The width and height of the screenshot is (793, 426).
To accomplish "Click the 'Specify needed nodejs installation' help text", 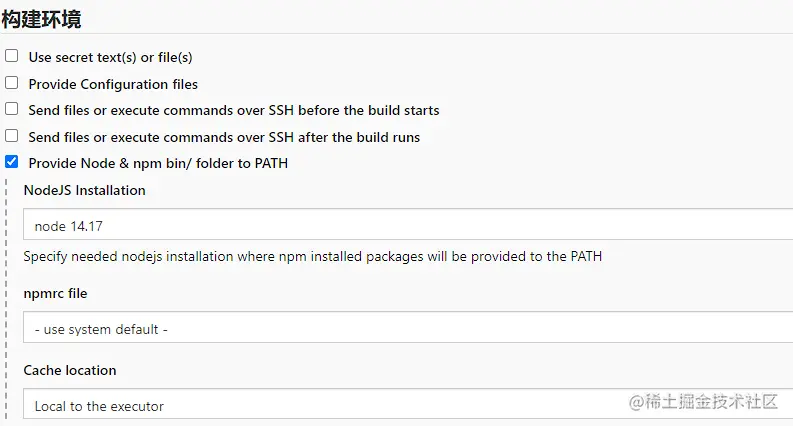I will (x=312, y=256).
